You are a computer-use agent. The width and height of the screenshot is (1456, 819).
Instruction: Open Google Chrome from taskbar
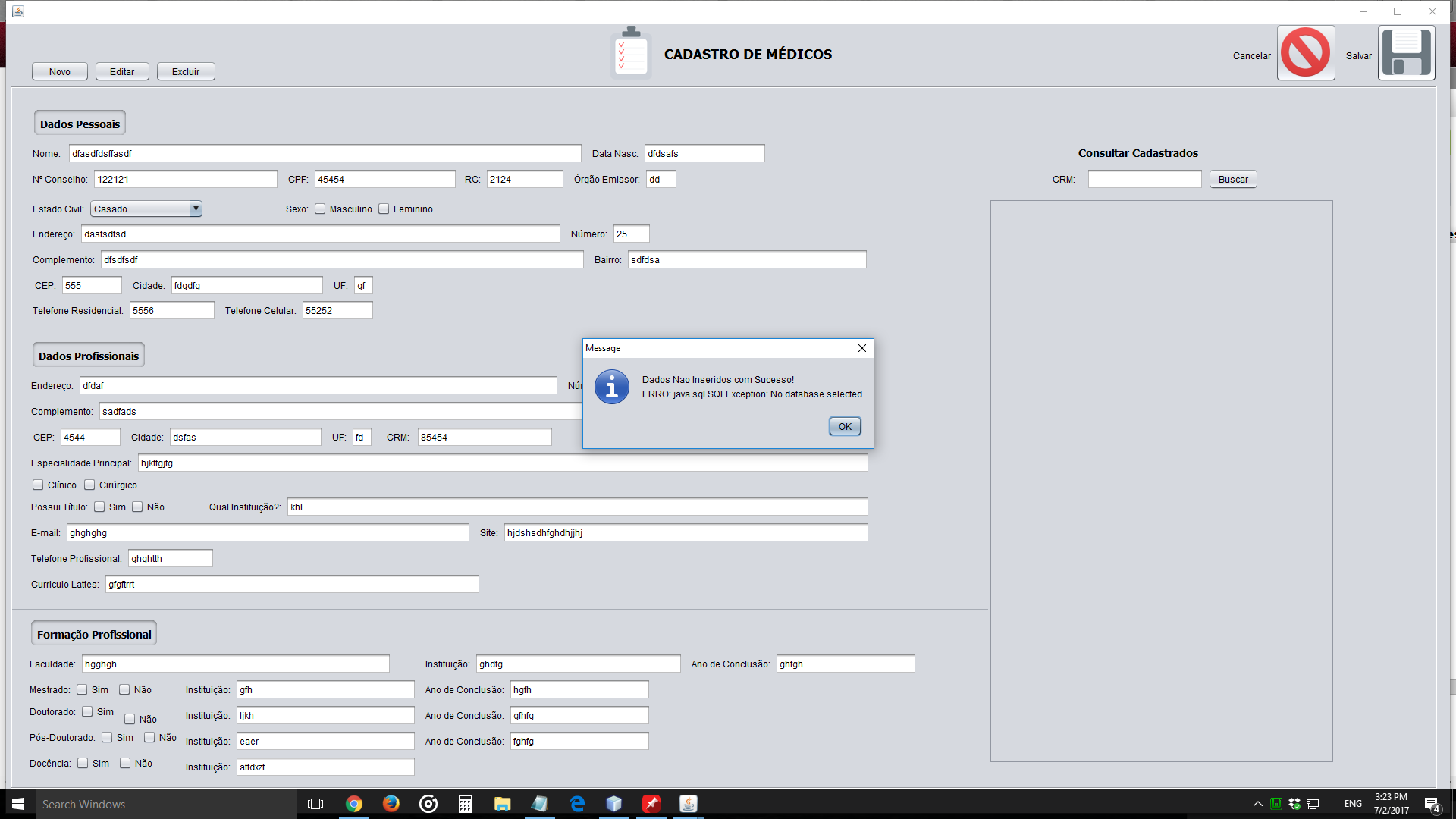(354, 804)
